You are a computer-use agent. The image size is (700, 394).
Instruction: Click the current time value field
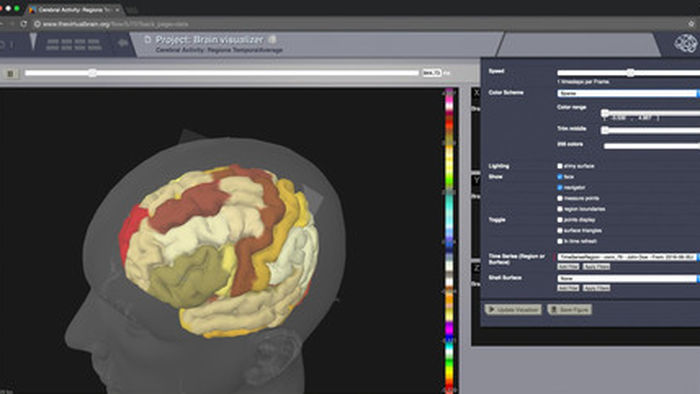432,73
